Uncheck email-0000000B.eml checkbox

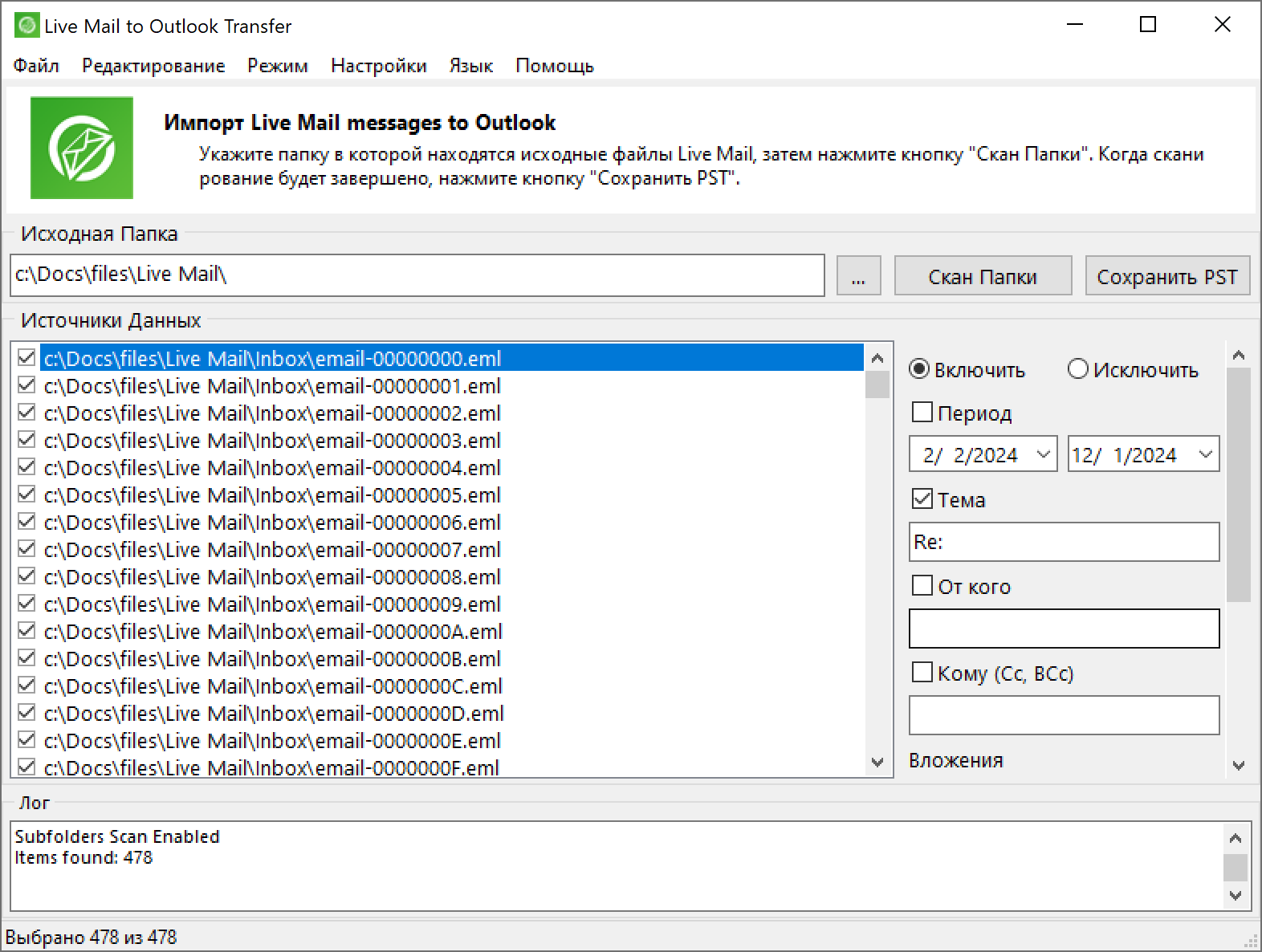[26, 657]
